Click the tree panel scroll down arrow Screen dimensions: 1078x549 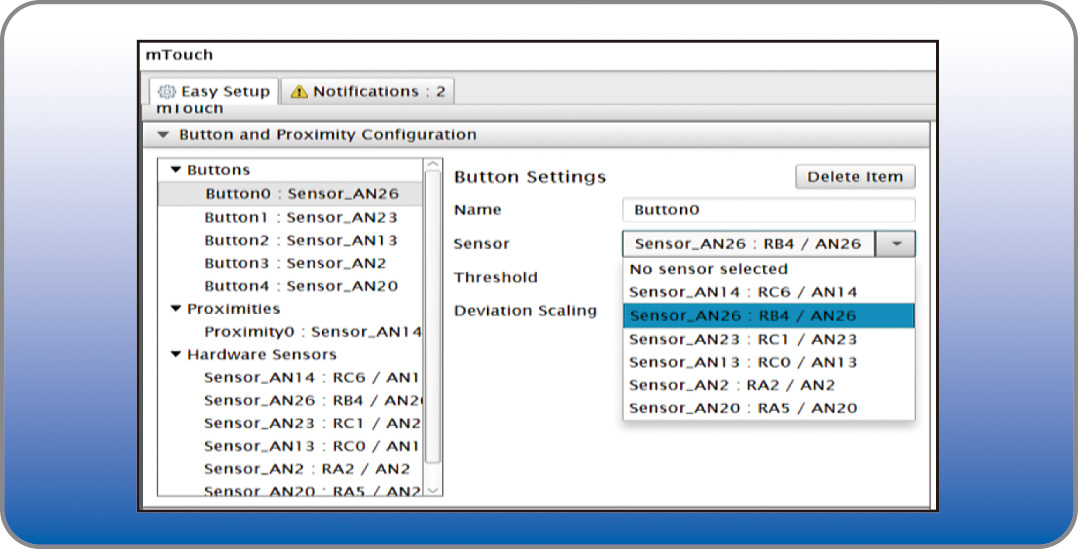[x=433, y=490]
